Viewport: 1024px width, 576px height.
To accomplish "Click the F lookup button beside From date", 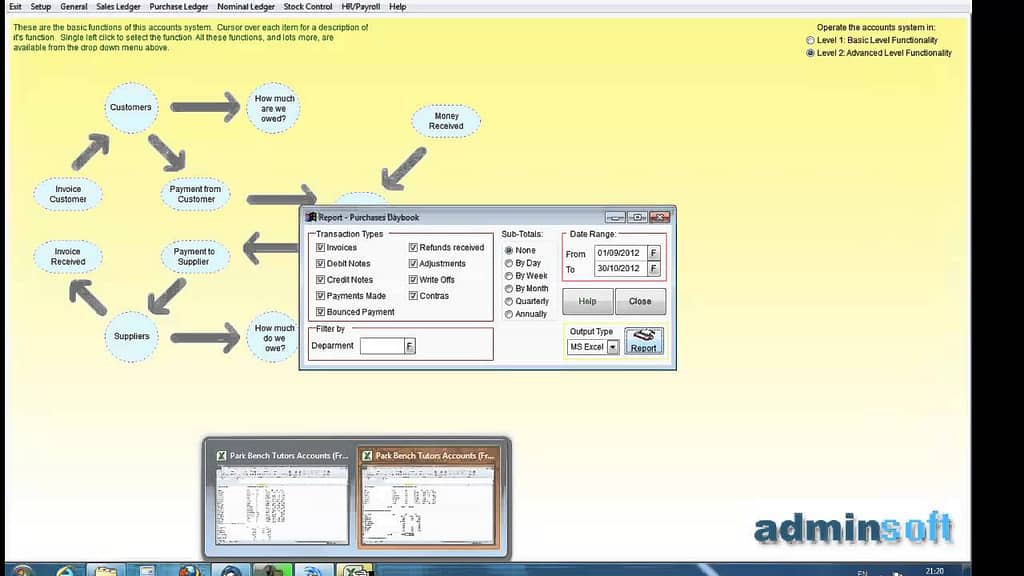I will pyautogui.click(x=653, y=253).
